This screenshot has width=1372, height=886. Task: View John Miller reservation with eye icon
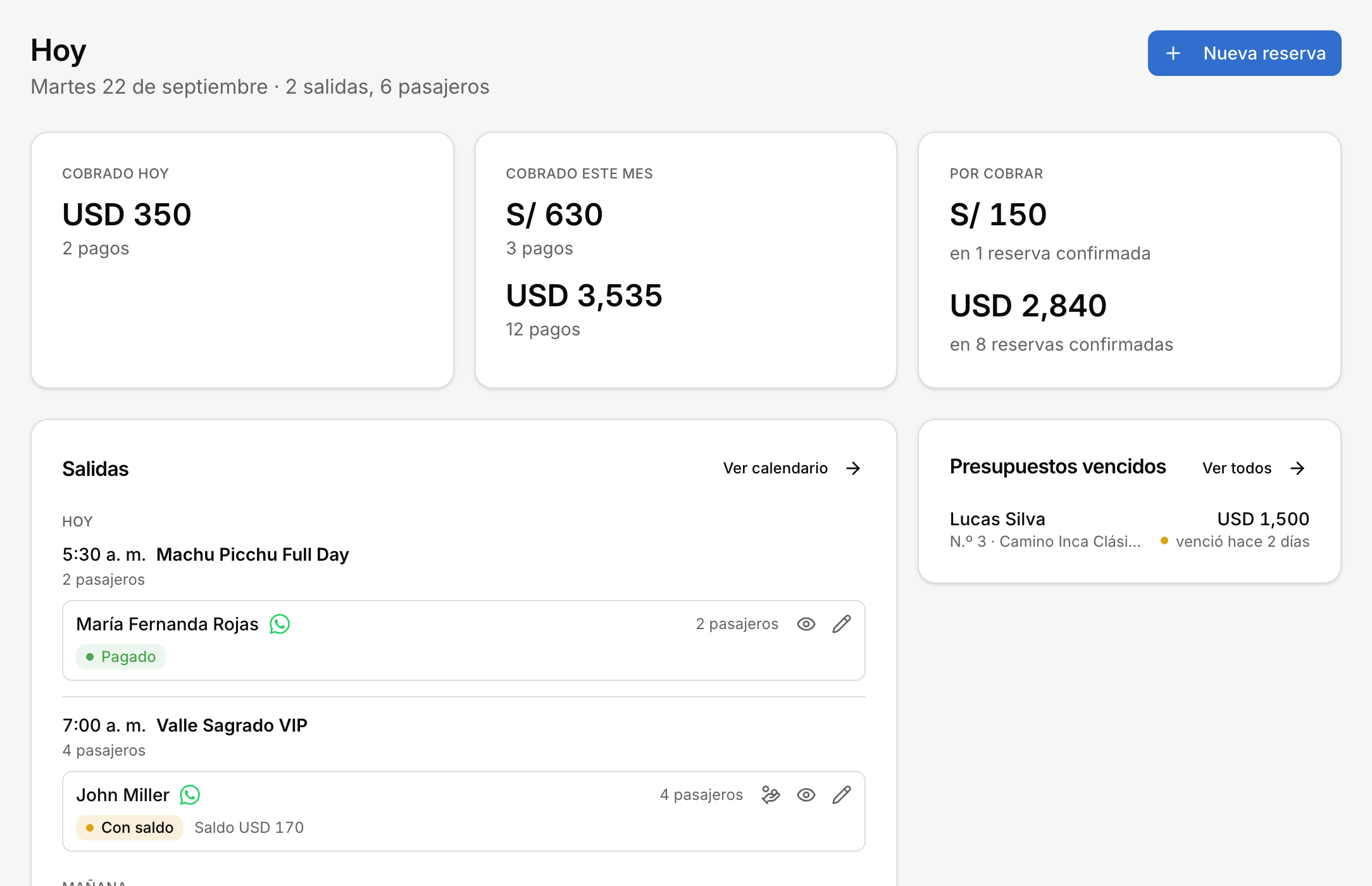point(806,795)
